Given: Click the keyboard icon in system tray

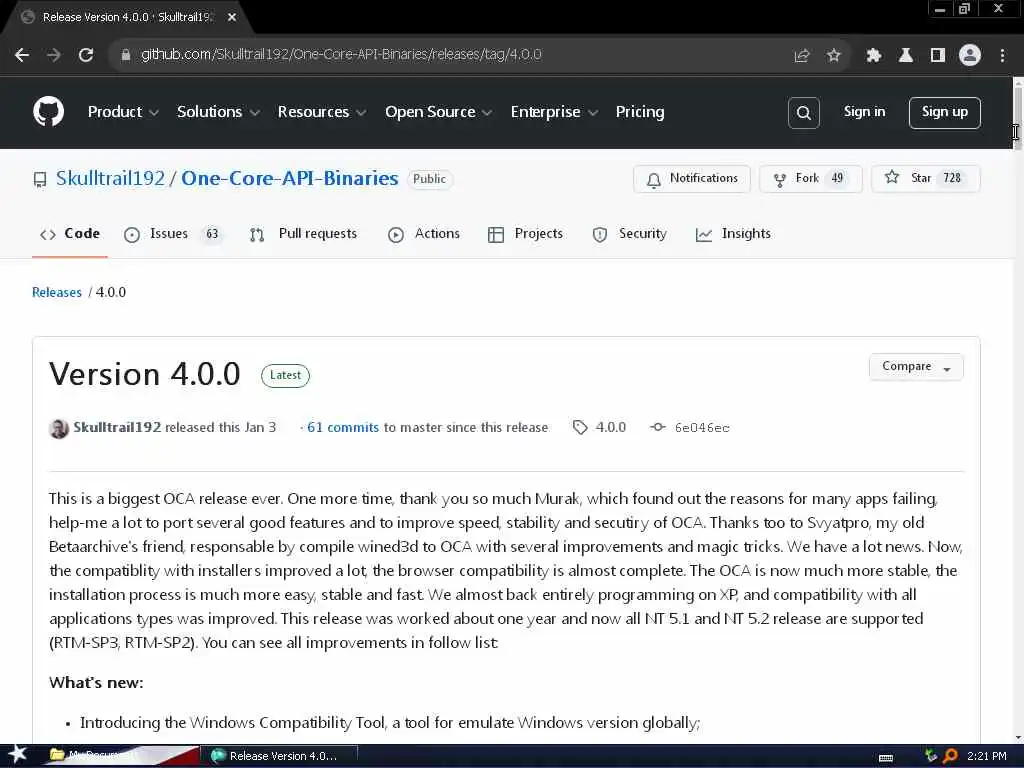Looking at the screenshot, I should (886, 758).
